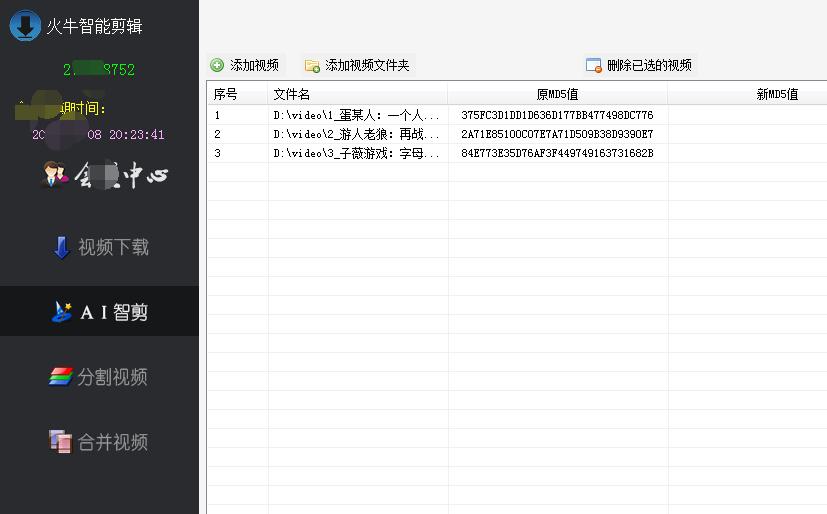Click MD5 value beginning 84E773E35D76AF3F
Viewport: 827px width, 514px height.
pyautogui.click(x=557, y=153)
